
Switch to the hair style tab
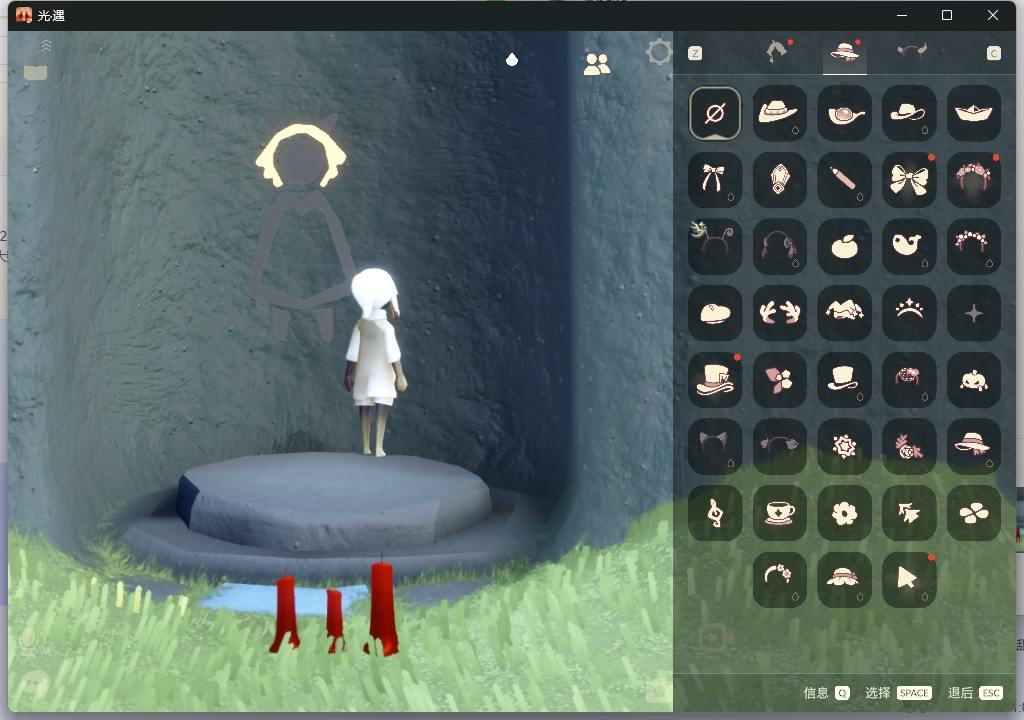point(777,52)
